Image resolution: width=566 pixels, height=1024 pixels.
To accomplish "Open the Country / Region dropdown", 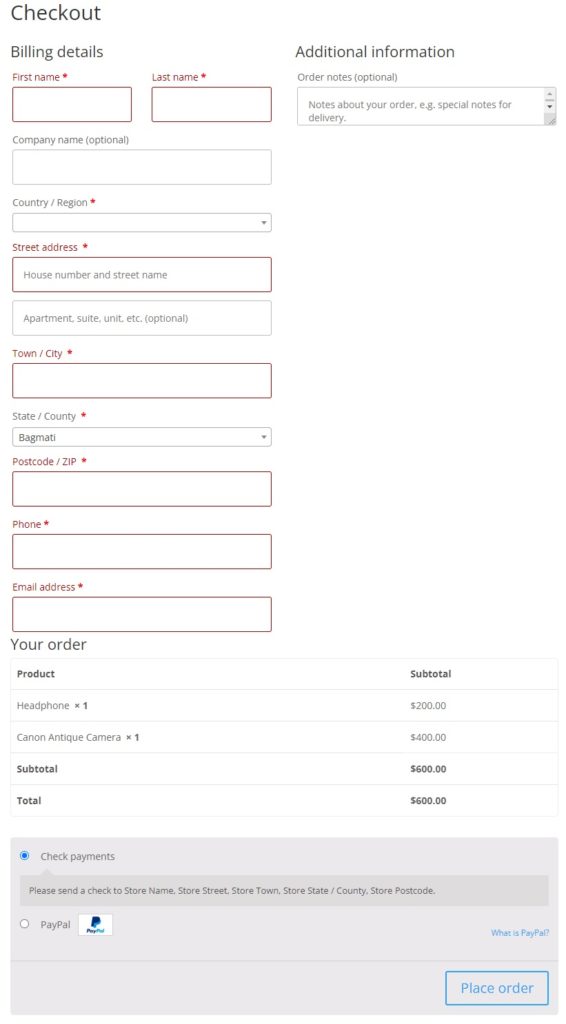I will coord(142,223).
